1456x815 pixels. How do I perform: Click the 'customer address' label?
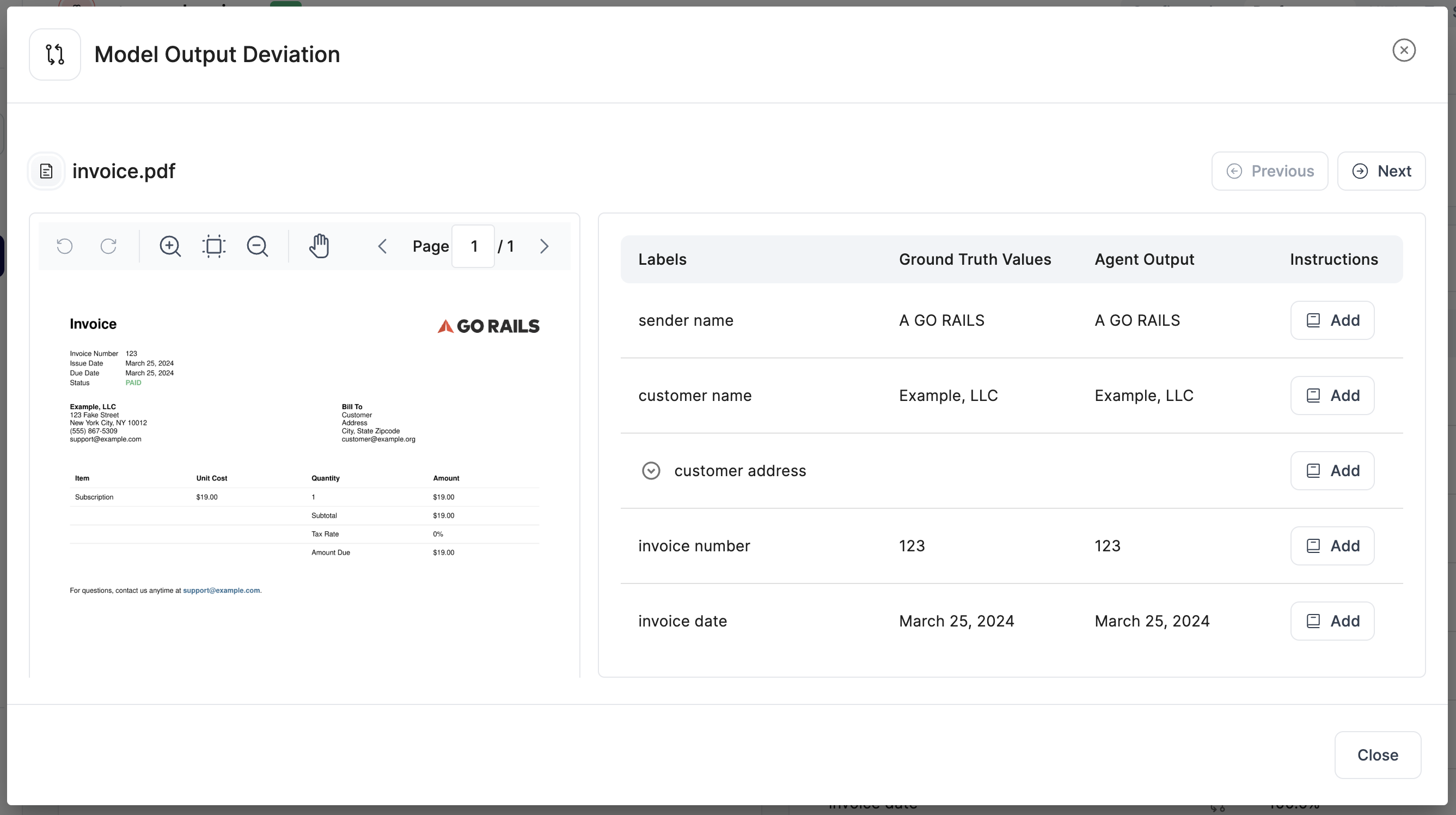[x=740, y=471]
